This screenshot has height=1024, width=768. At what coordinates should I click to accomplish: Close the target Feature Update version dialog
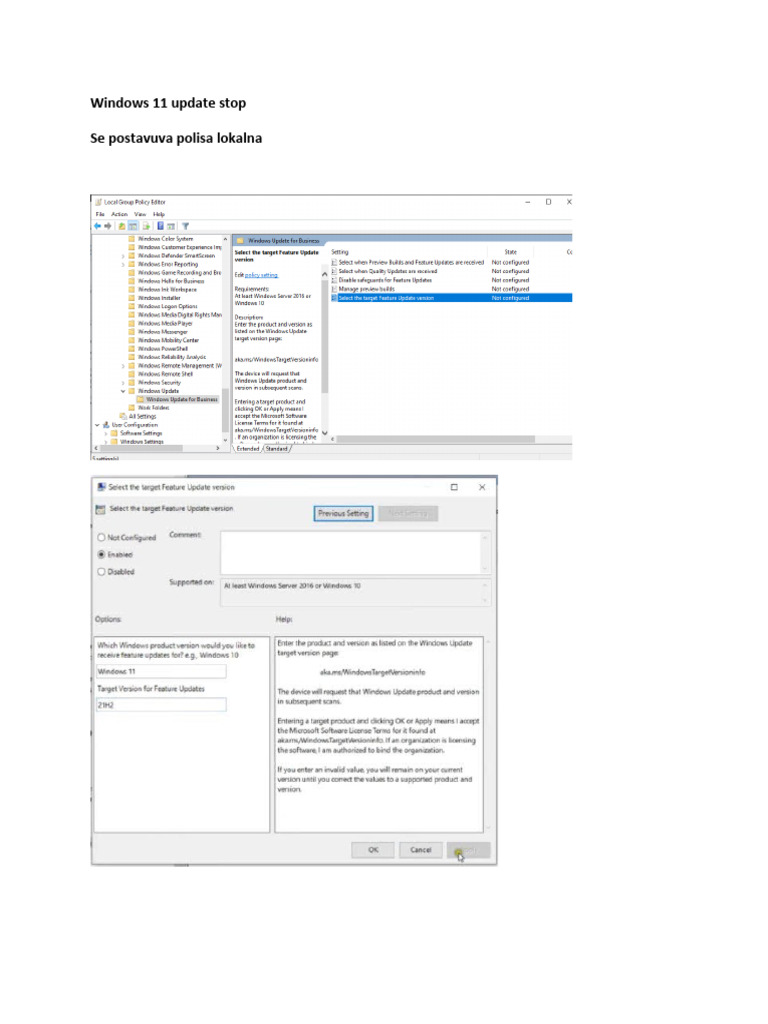pyautogui.click(x=482, y=487)
